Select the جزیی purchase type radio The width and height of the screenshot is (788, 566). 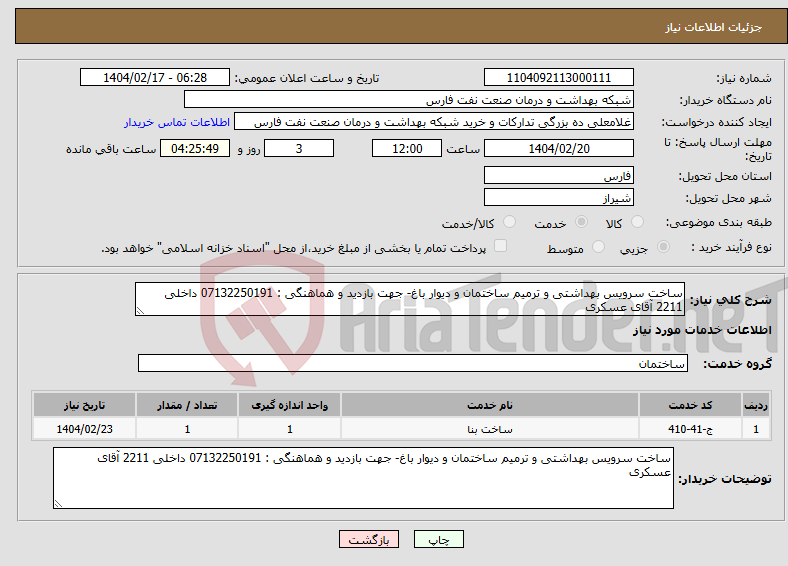663,247
